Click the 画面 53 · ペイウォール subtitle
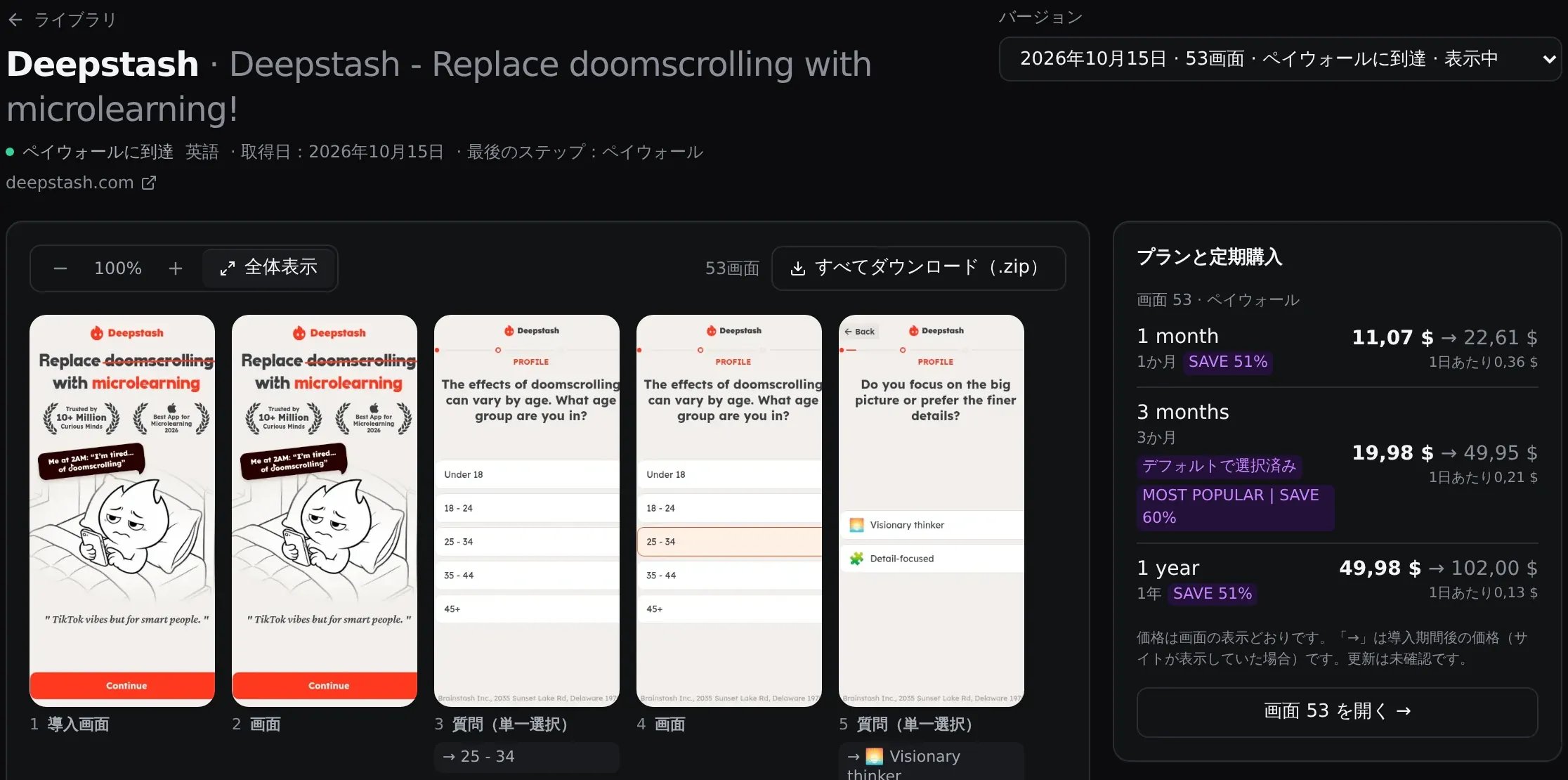The image size is (1568, 780). pos(1218,300)
